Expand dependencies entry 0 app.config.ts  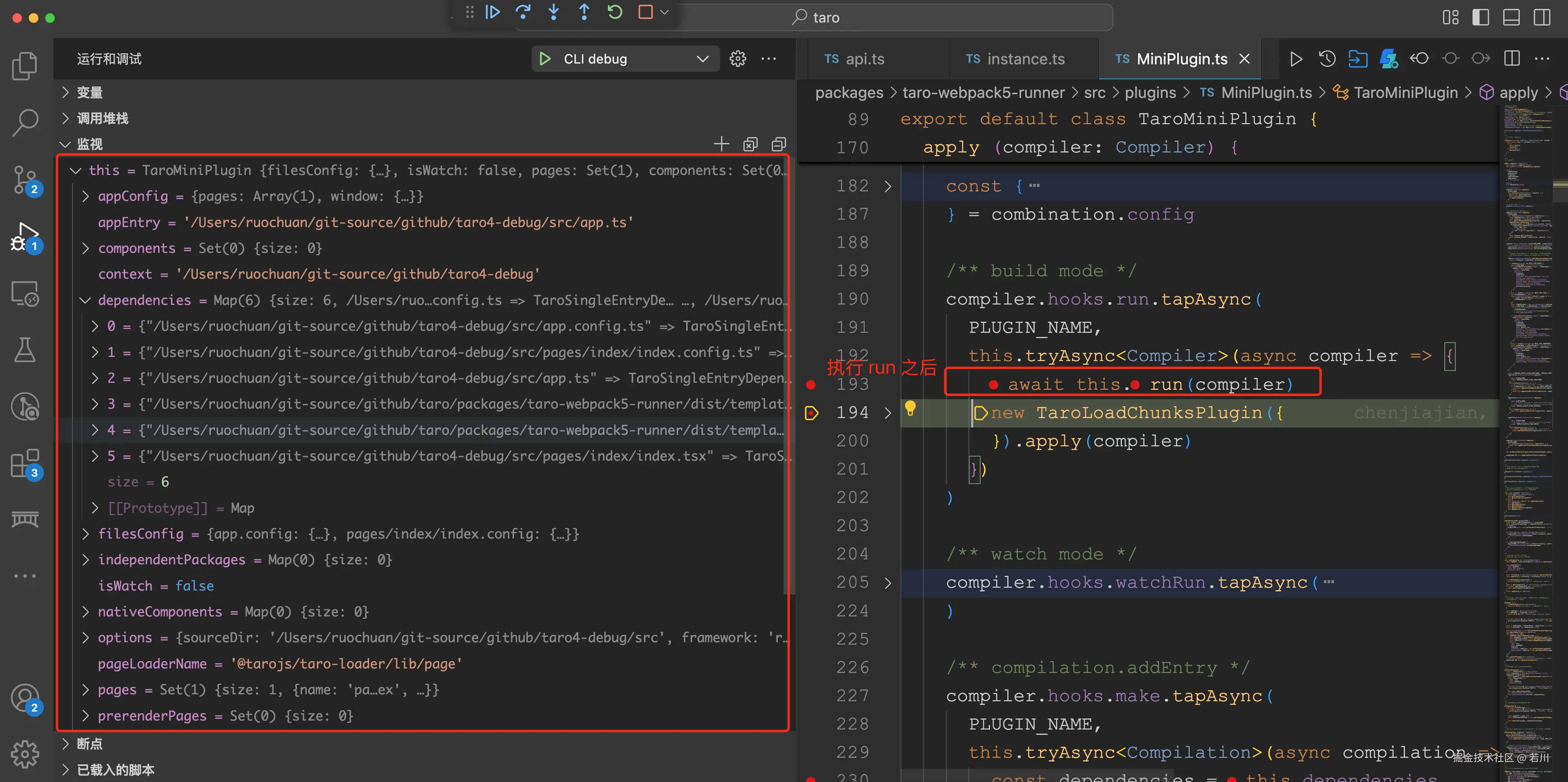(x=95, y=326)
